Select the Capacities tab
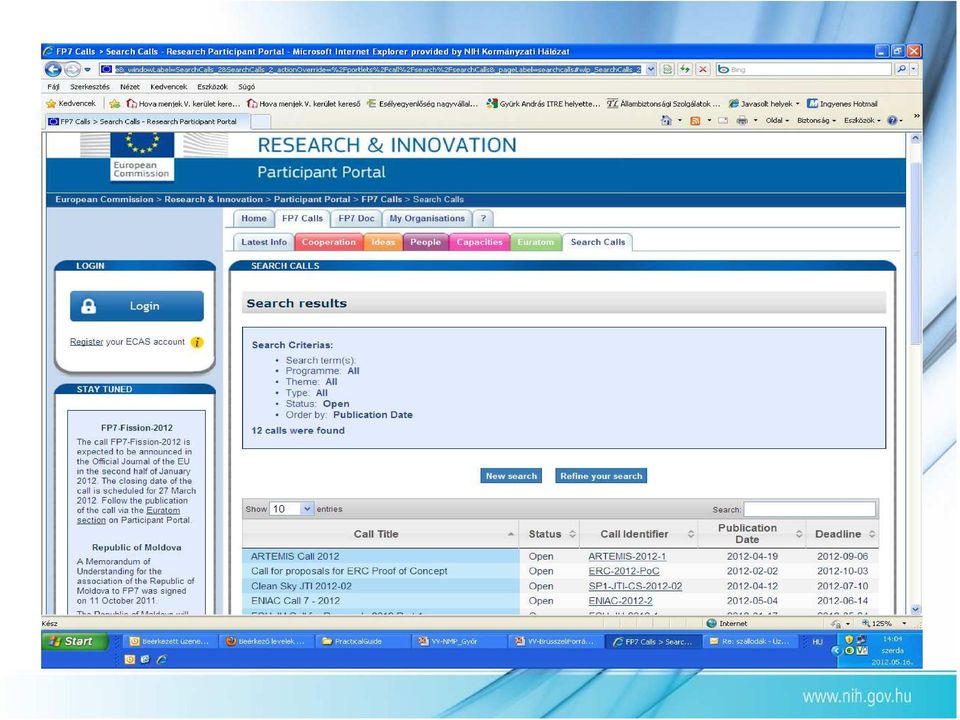The image size is (960, 720). (x=479, y=242)
